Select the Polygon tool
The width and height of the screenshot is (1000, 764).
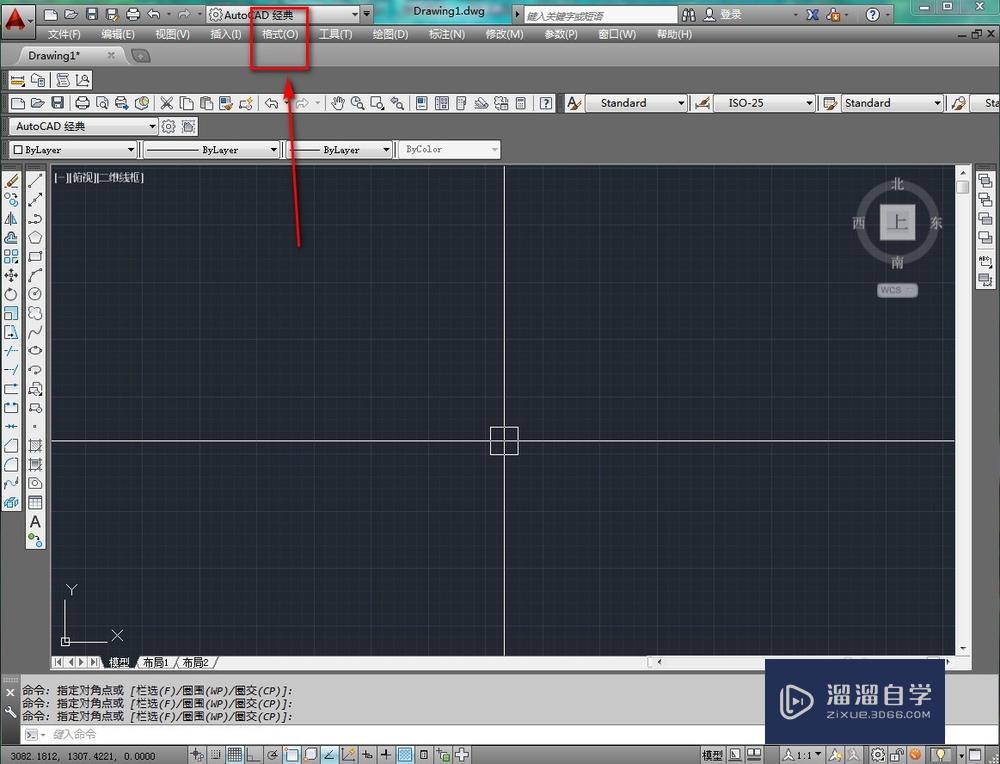(x=35, y=238)
